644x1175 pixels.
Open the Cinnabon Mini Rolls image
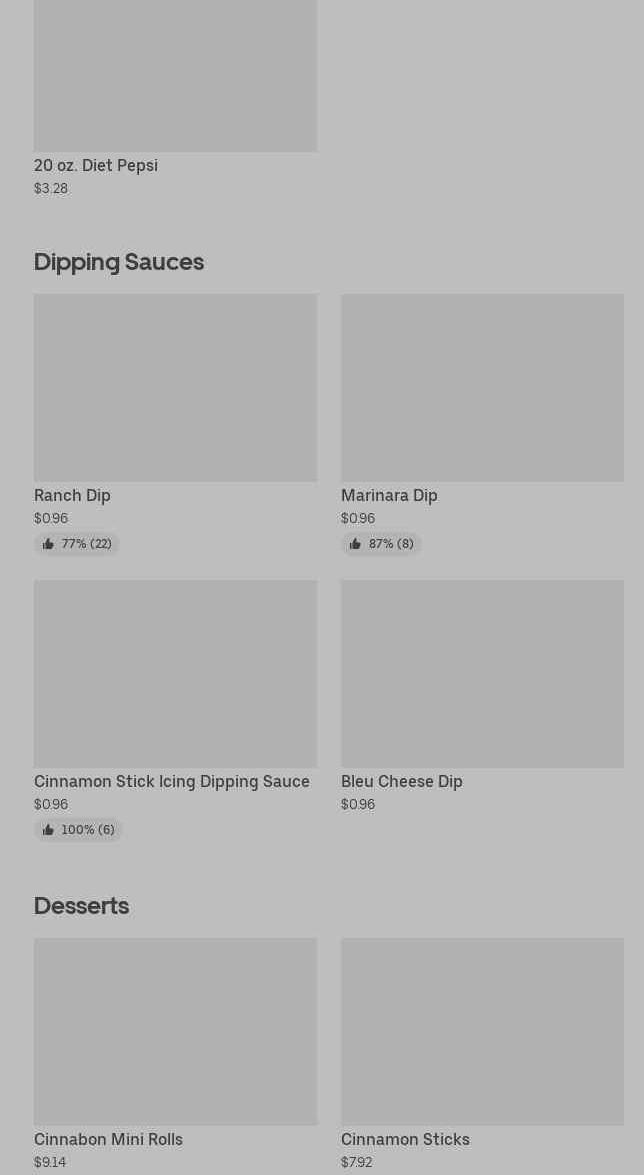click(175, 1032)
